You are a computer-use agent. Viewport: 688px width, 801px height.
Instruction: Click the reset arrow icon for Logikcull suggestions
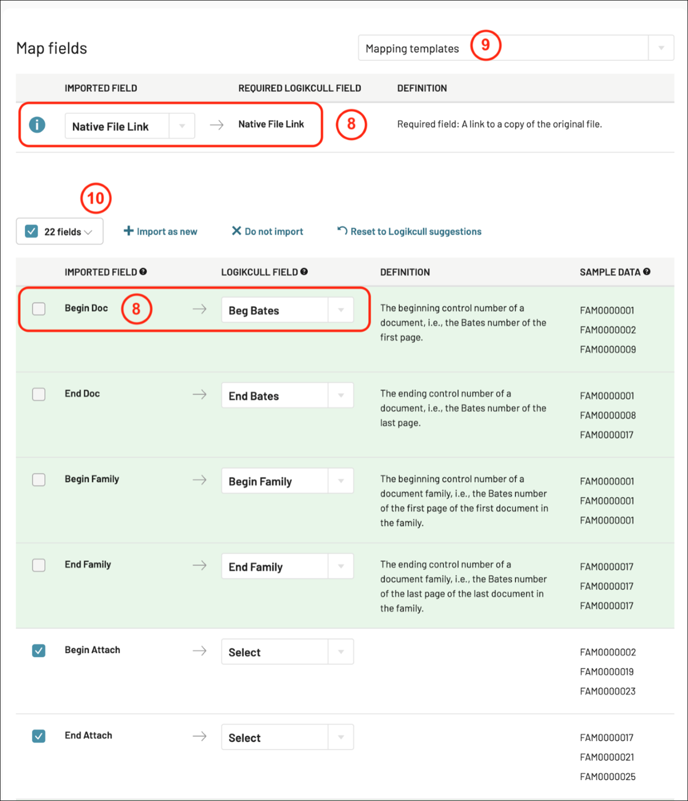point(342,231)
